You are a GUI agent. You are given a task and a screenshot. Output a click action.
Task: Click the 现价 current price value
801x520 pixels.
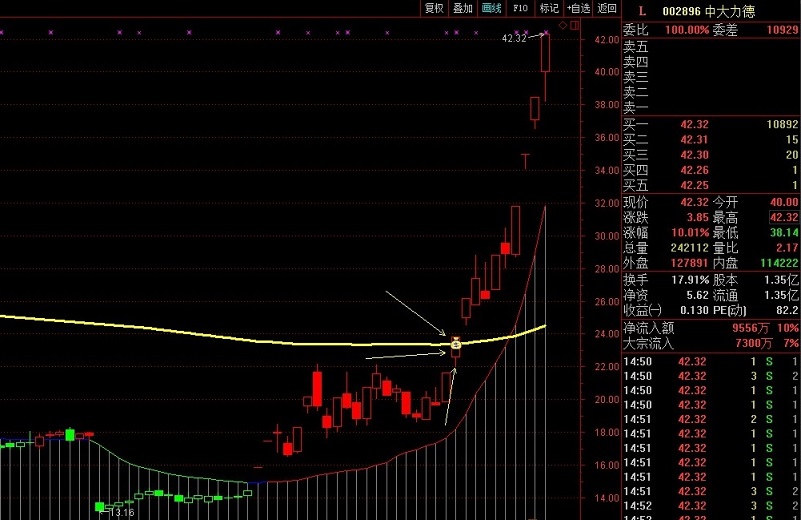[x=694, y=202]
